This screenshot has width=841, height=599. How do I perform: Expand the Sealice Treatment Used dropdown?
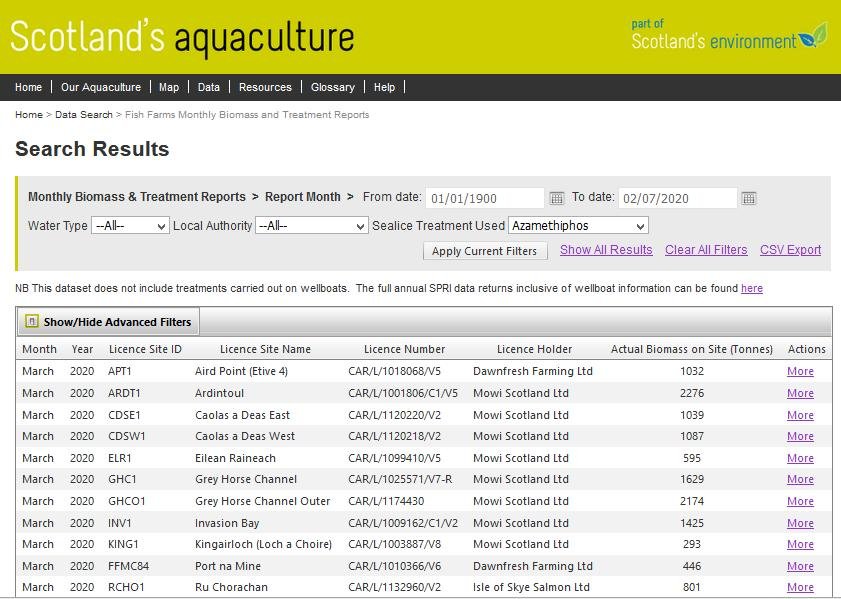[x=578, y=226]
